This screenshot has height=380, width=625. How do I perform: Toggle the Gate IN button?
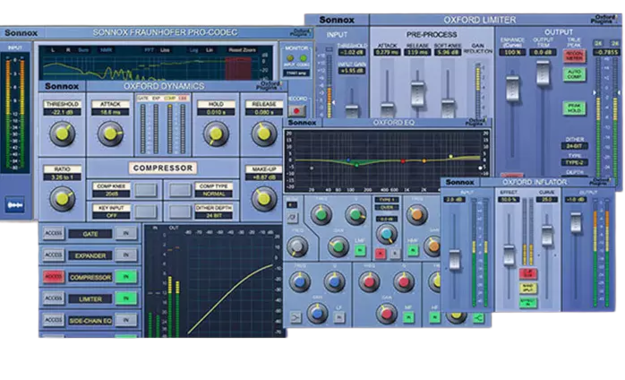(x=126, y=234)
